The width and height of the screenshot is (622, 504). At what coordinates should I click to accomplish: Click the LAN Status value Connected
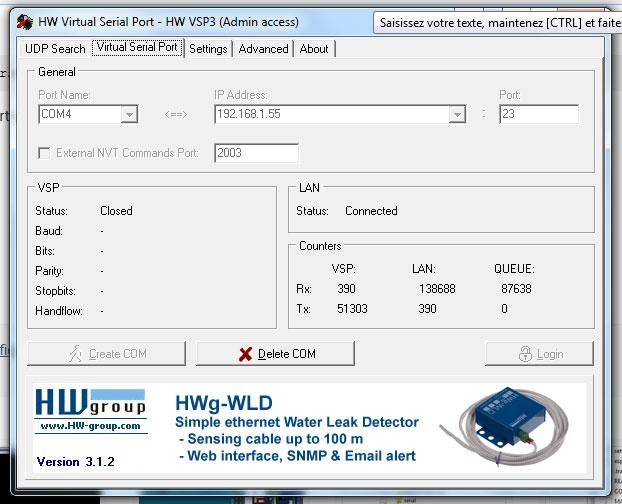click(x=371, y=211)
